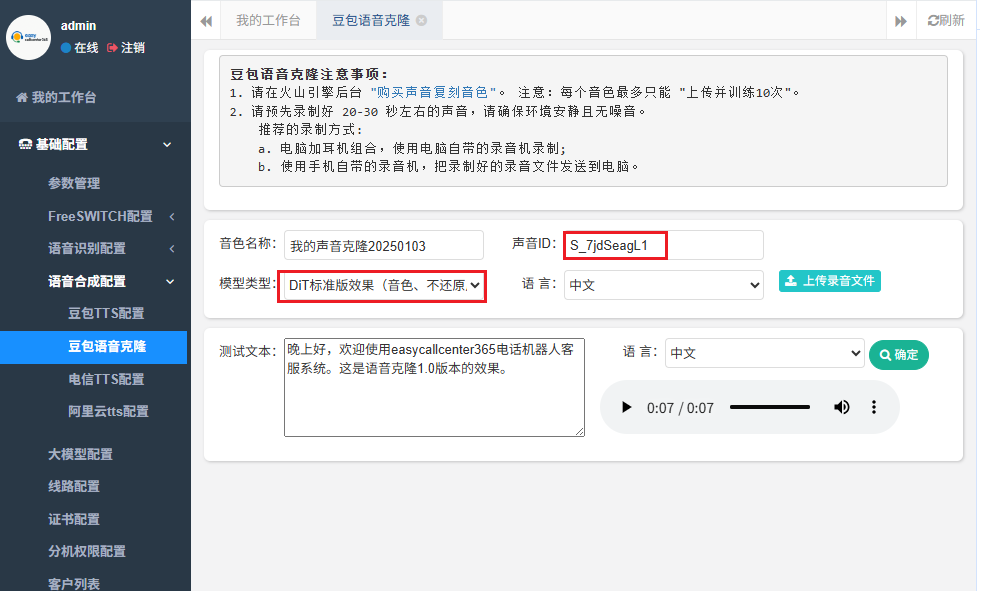
Task: Click the tab scroll left arrows
Action: 206,21
